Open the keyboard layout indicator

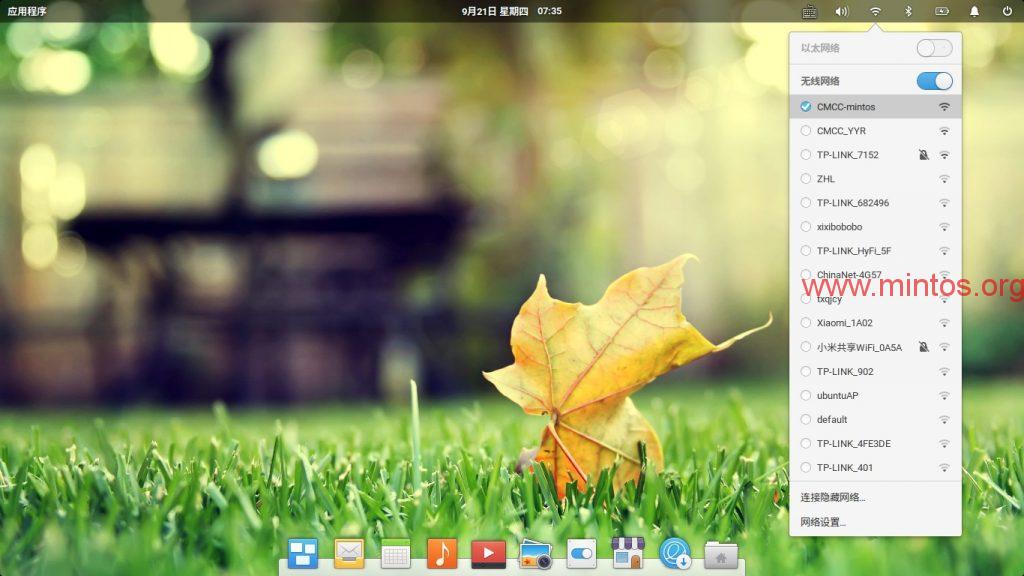click(x=809, y=11)
